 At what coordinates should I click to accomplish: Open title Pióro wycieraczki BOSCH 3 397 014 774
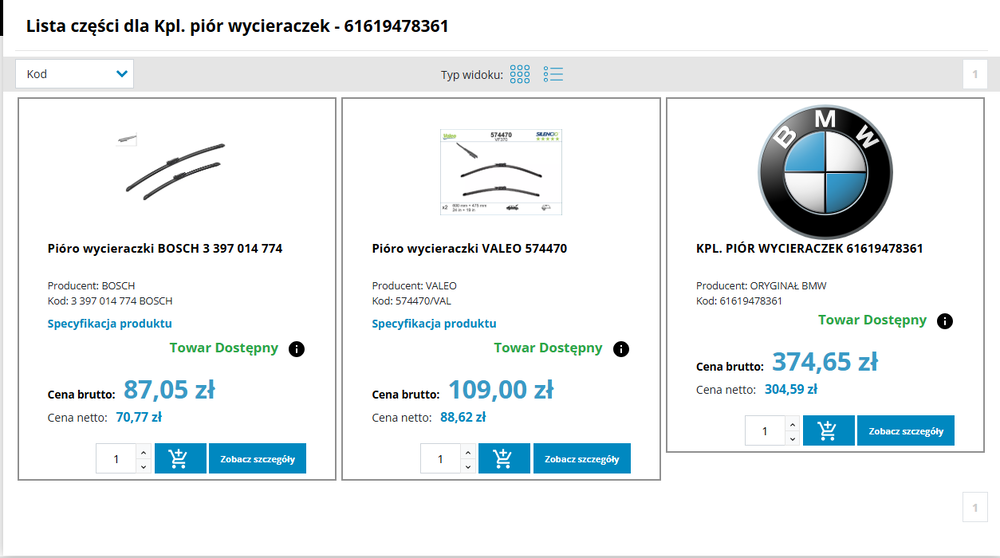click(165, 249)
